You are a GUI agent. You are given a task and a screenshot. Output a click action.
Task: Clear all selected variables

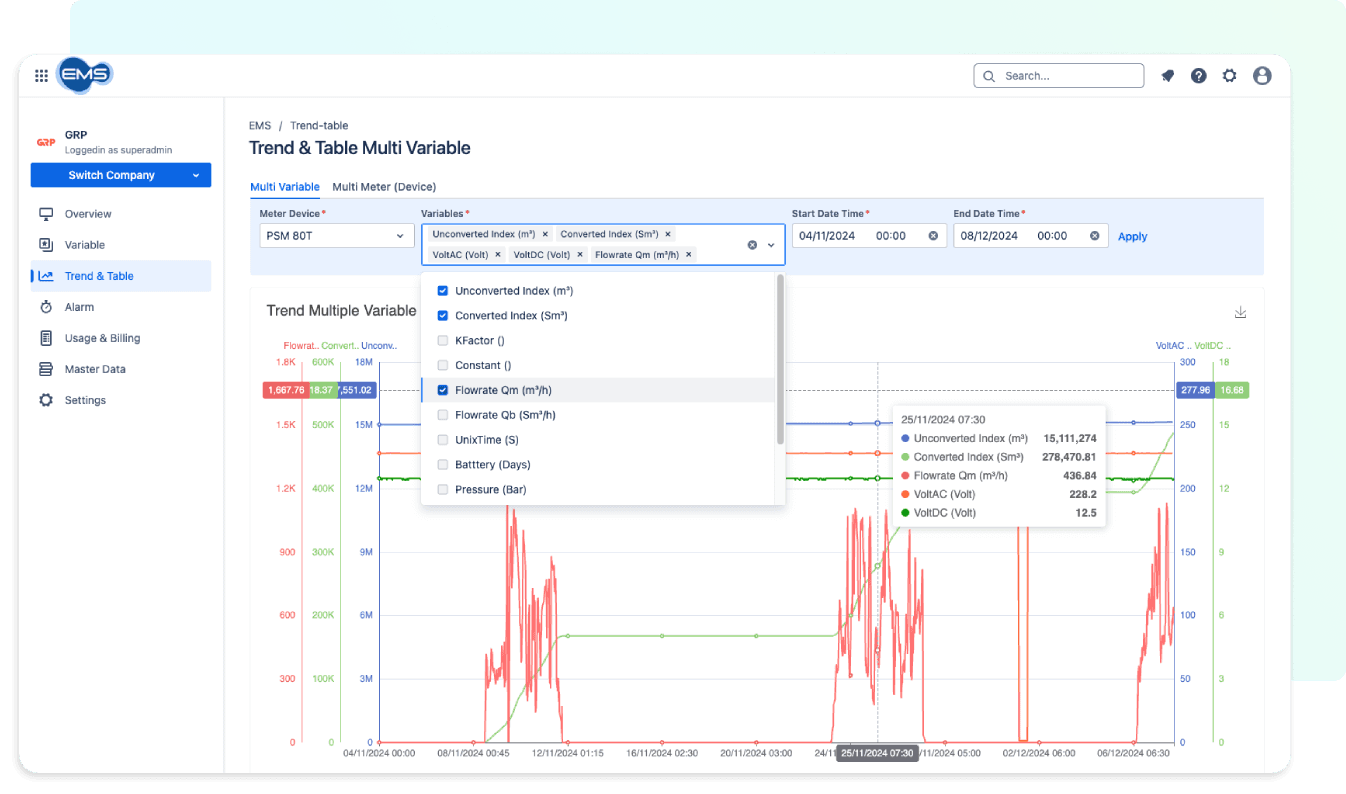click(752, 245)
